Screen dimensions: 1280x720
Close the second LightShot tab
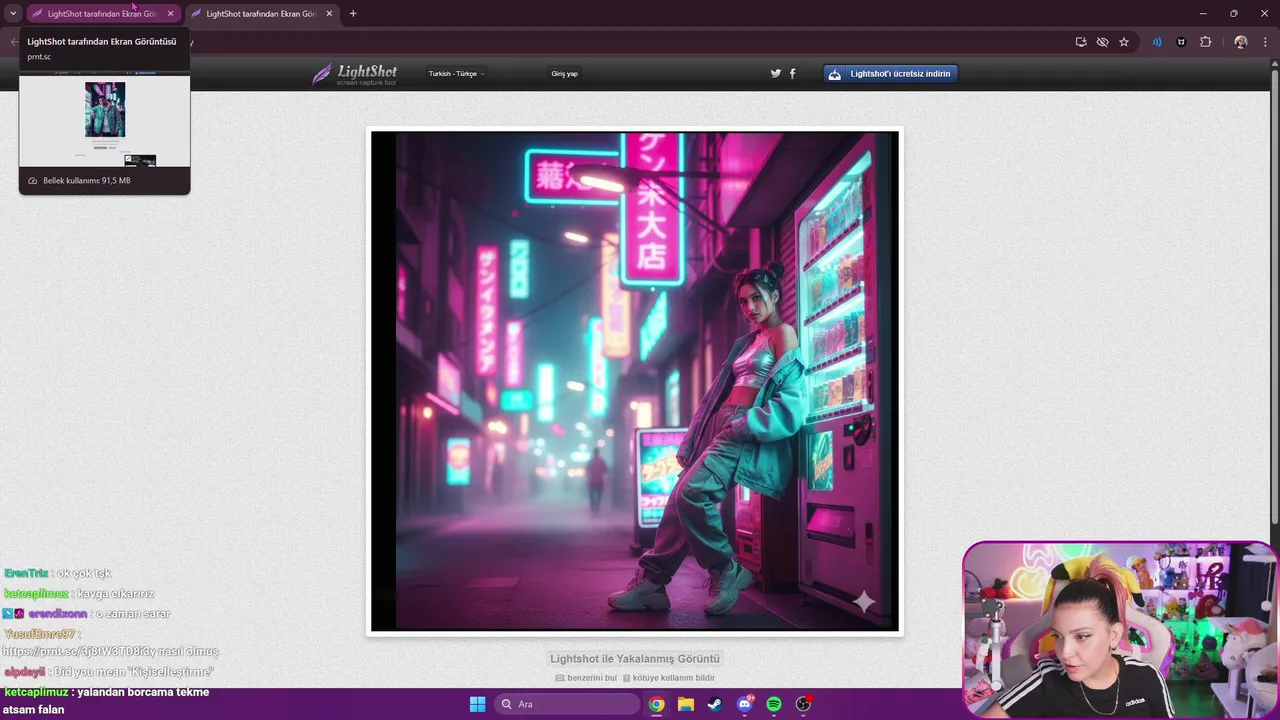[x=329, y=13]
